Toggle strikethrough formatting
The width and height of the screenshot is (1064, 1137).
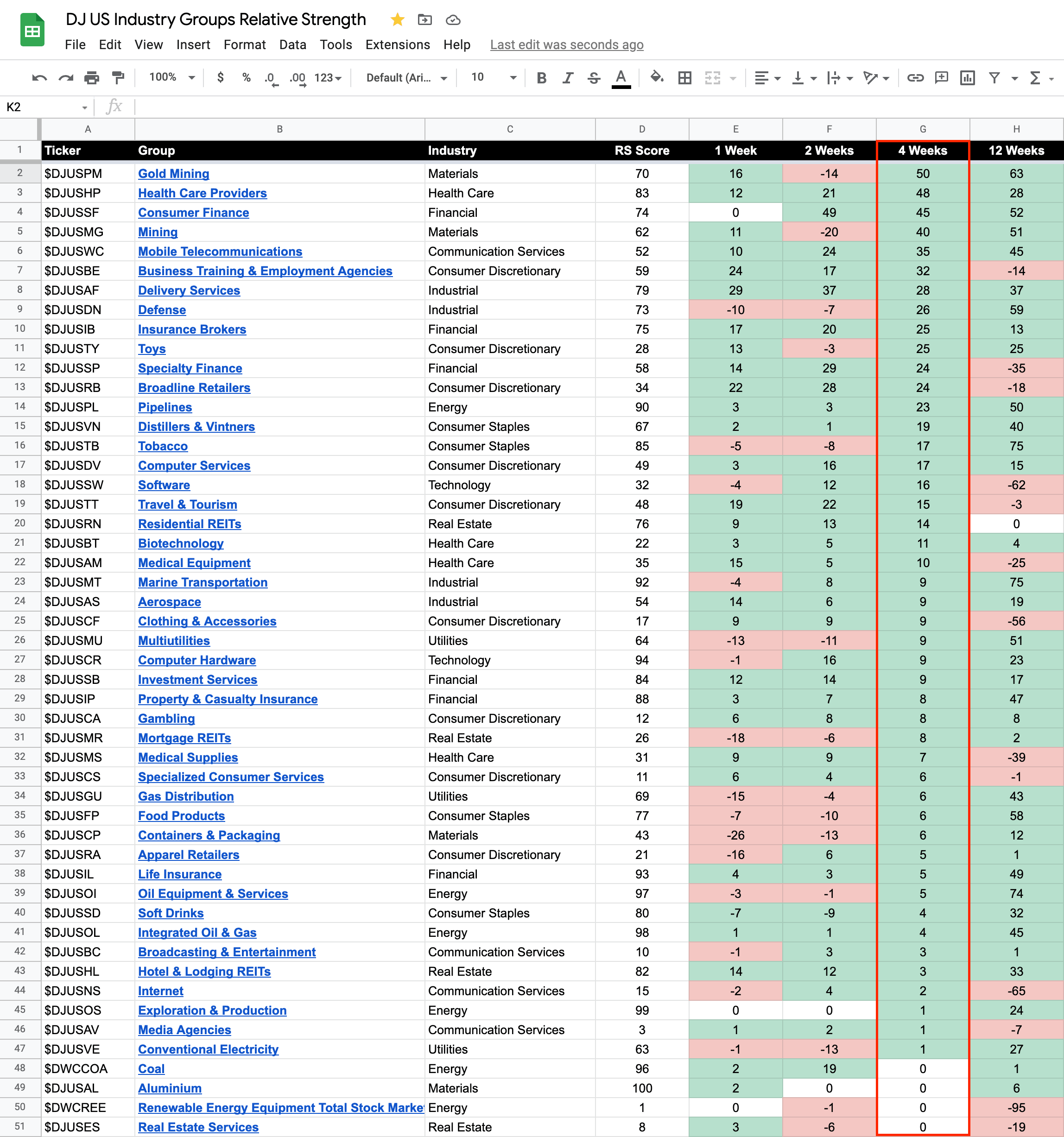[594, 78]
